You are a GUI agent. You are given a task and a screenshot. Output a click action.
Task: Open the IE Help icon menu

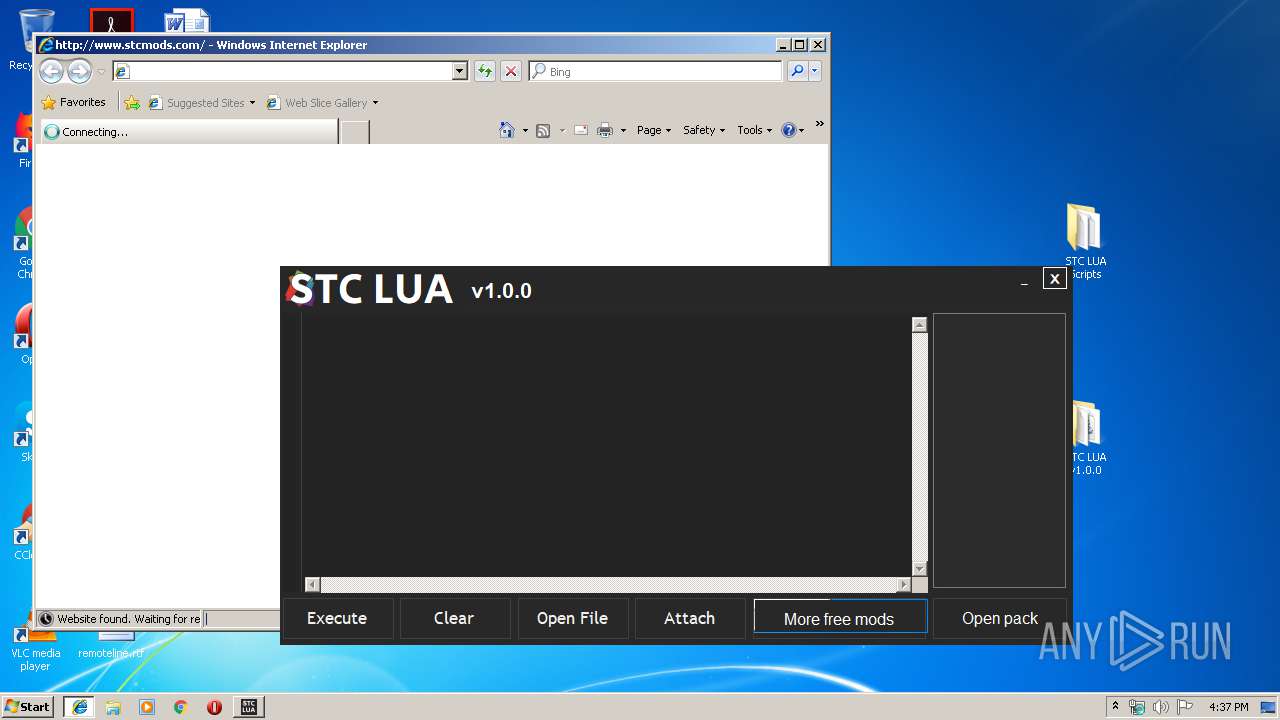tap(793, 130)
